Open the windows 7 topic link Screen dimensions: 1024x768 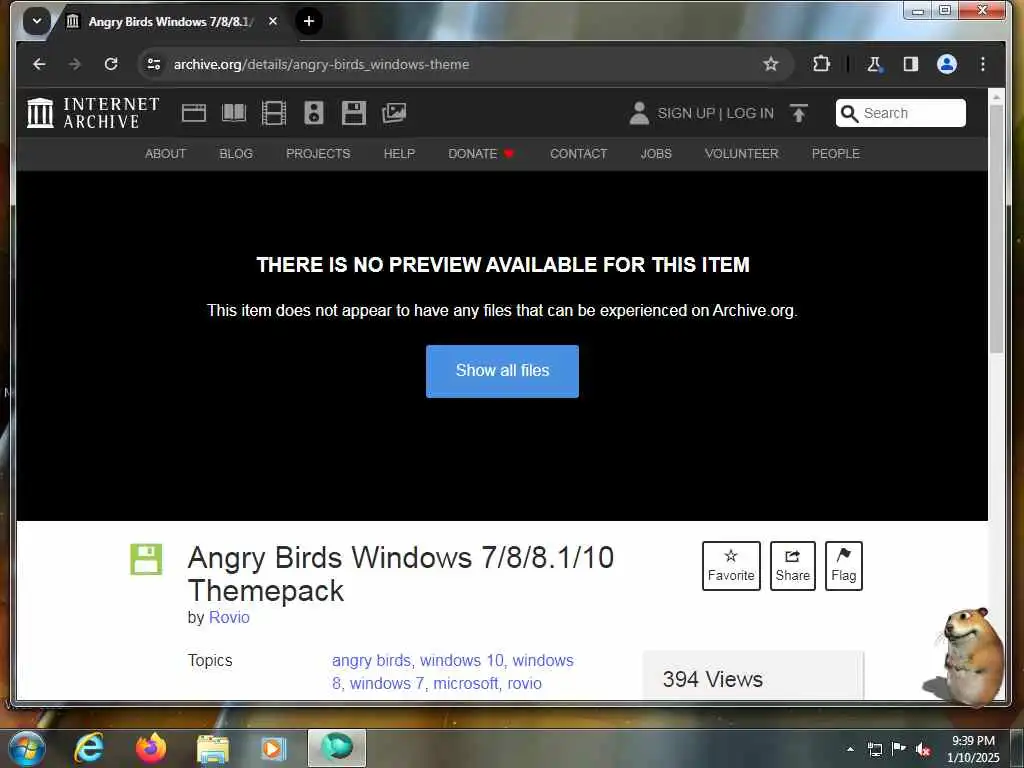tap(387, 683)
